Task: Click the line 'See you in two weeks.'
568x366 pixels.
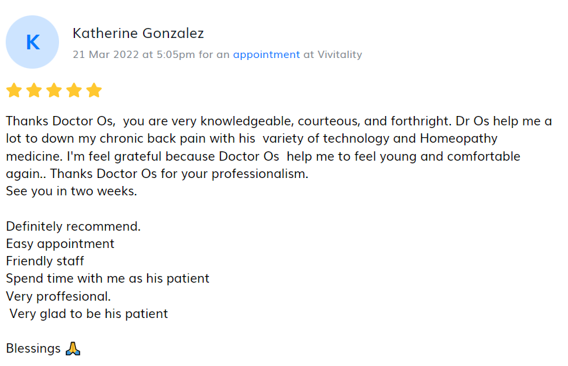Action: coord(71,191)
